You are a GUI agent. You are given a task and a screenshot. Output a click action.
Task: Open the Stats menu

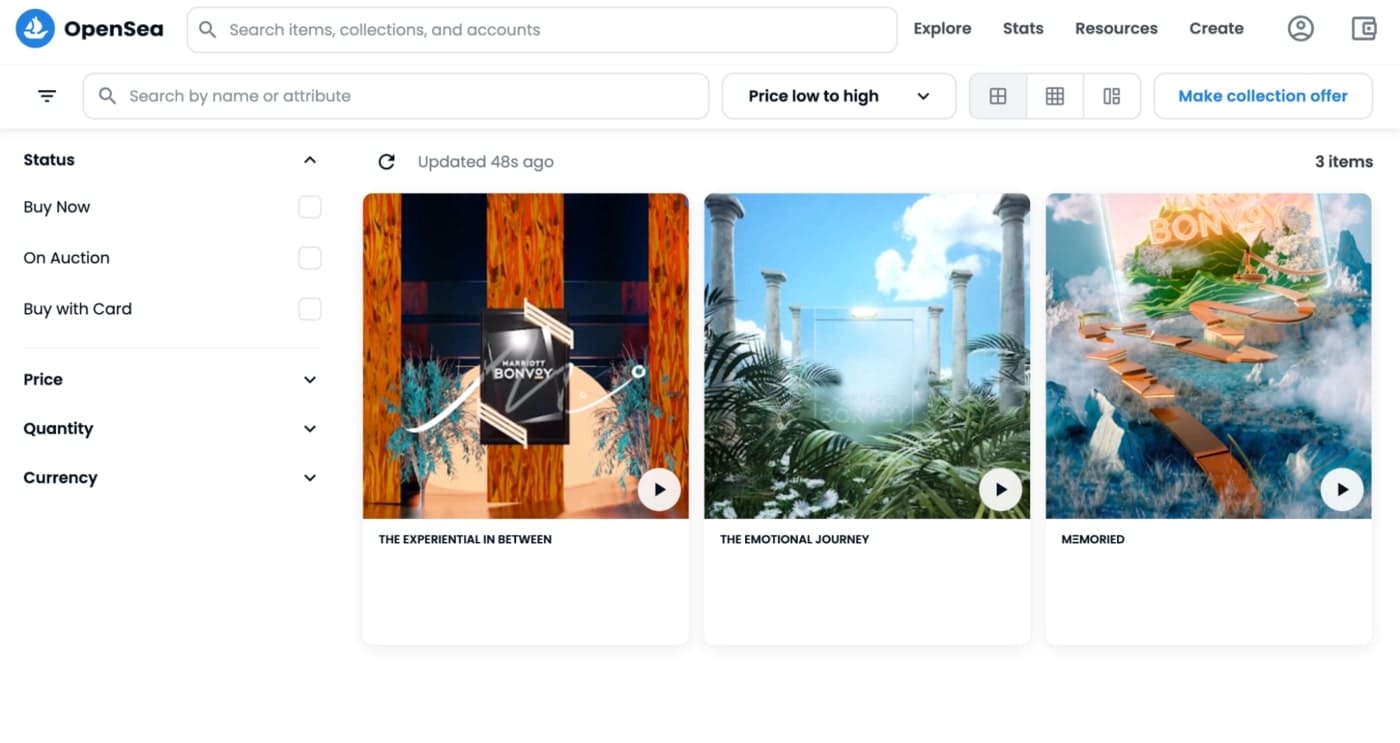[x=1023, y=29]
